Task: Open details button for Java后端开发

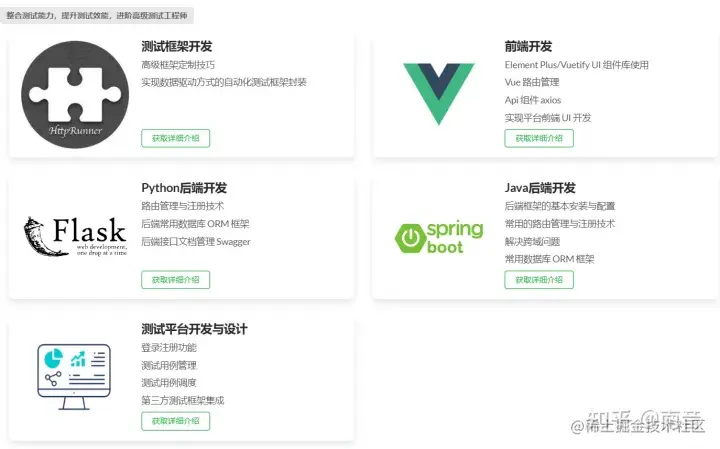Action: (x=539, y=280)
